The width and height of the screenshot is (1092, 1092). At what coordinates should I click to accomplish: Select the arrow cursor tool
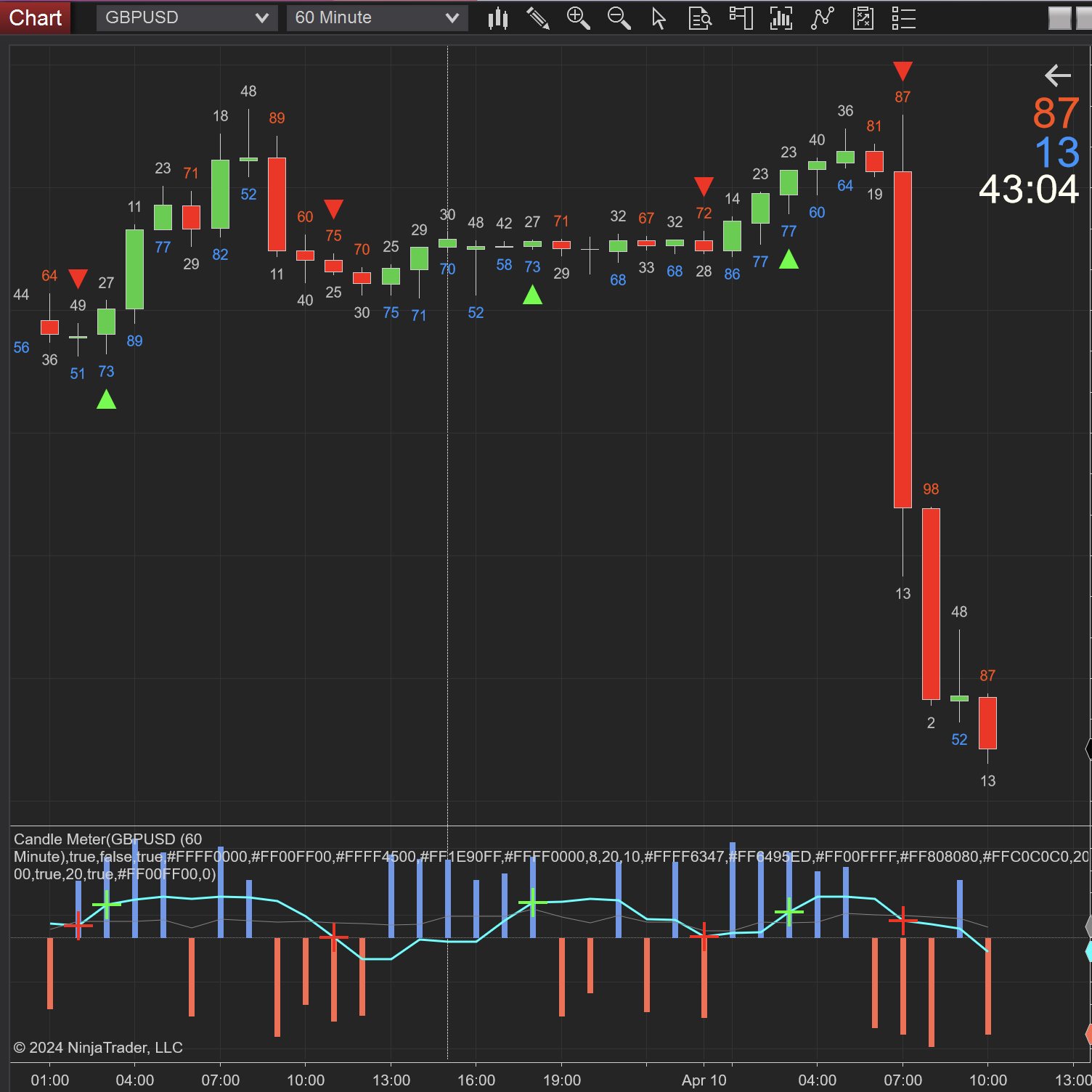(659, 18)
